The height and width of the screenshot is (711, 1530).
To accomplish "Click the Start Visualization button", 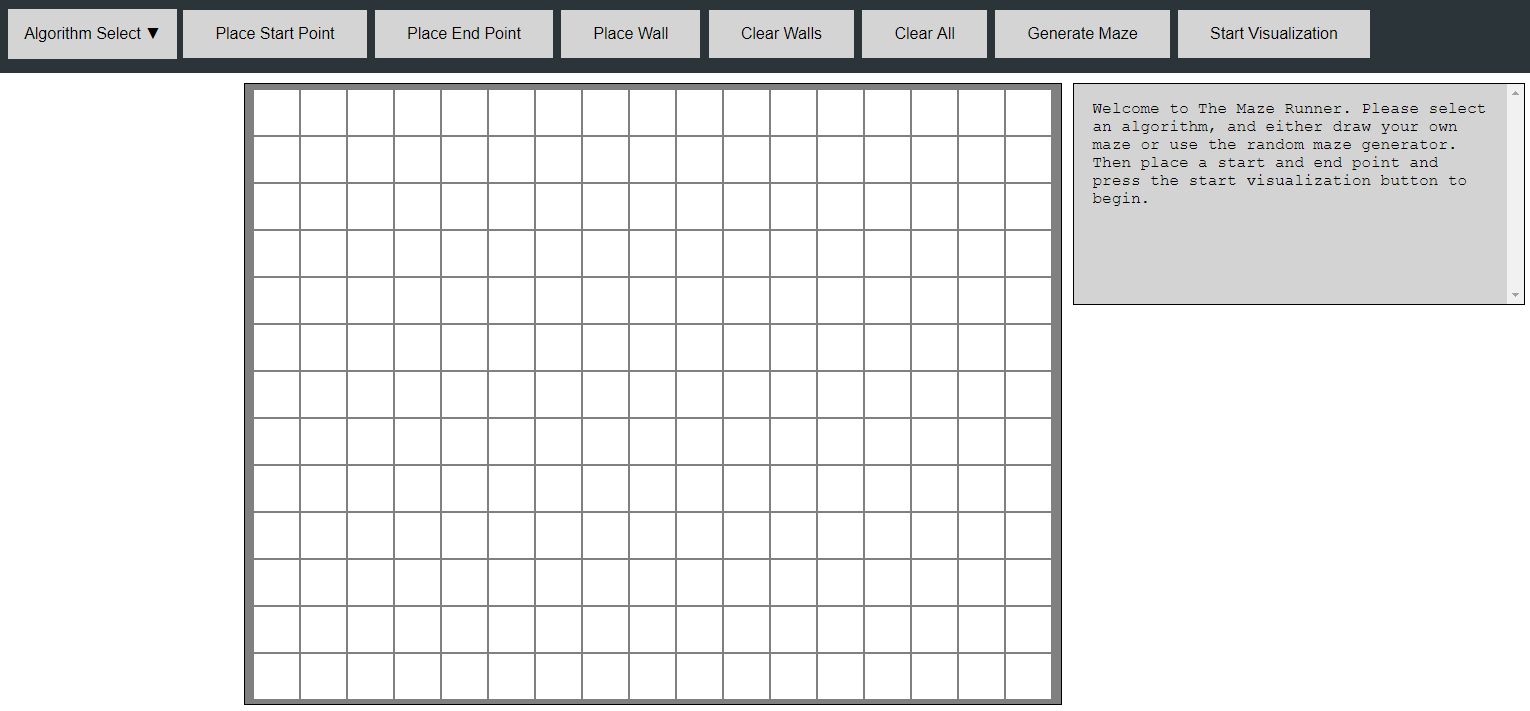I will [x=1273, y=34].
